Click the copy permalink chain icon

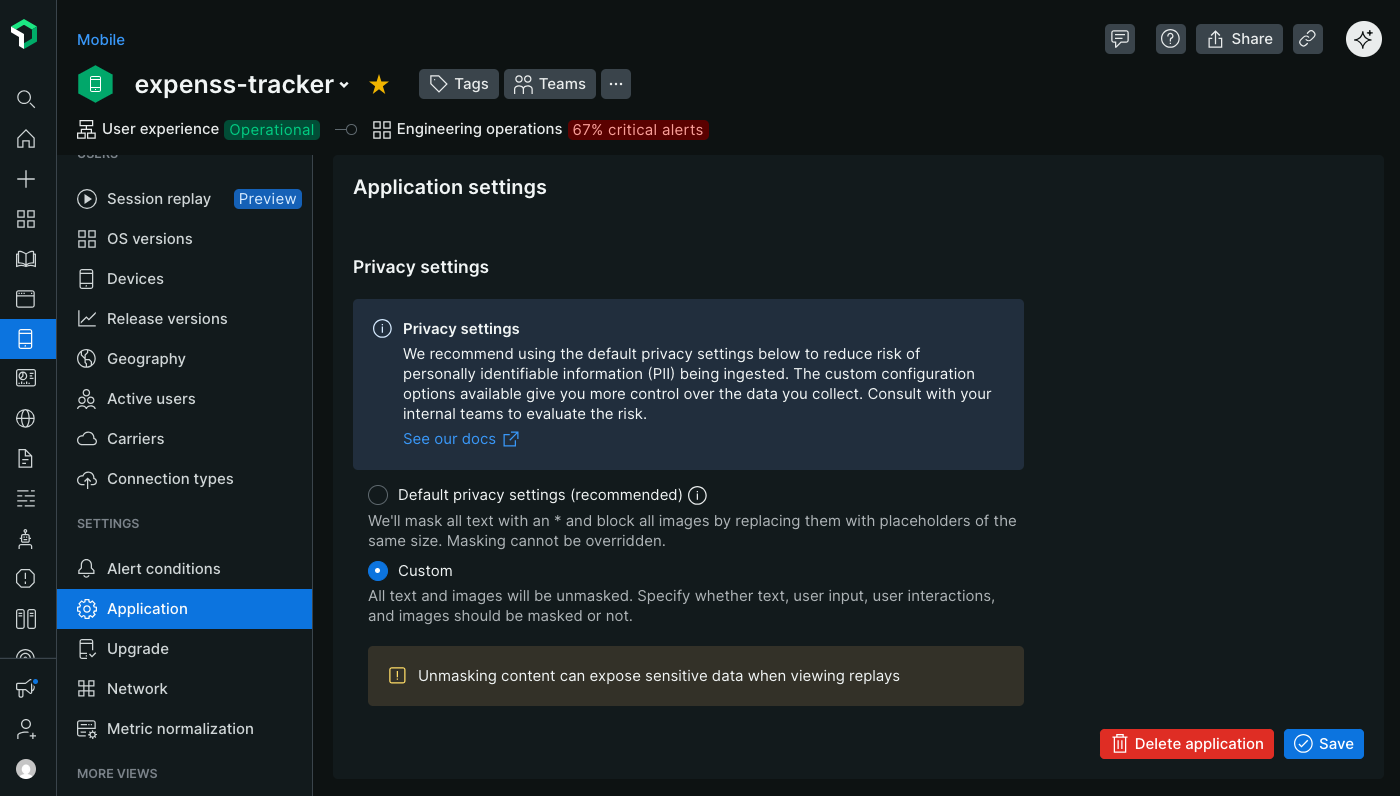pos(1307,39)
